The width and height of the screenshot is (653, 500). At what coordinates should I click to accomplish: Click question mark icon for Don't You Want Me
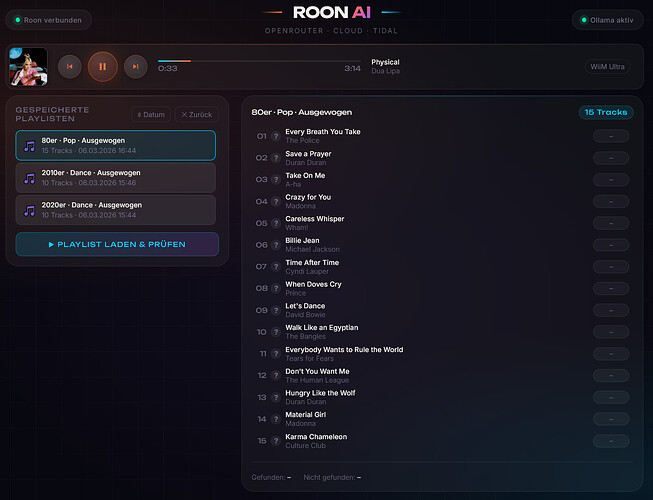(x=276, y=376)
